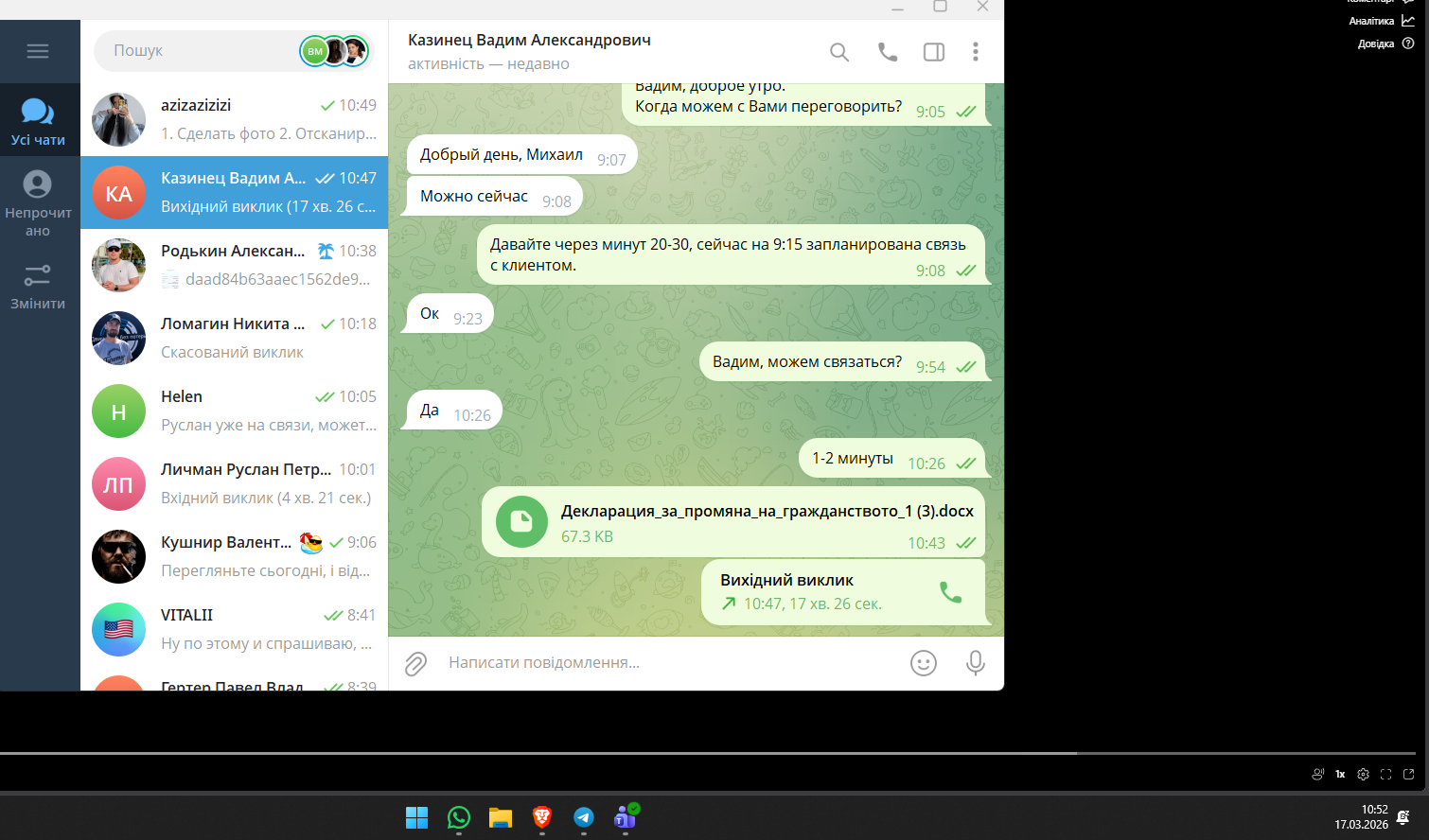The width and height of the screenshot is (1429, 840).
Task: Click the 'Ок' message bubble
Action: (450, 313)
